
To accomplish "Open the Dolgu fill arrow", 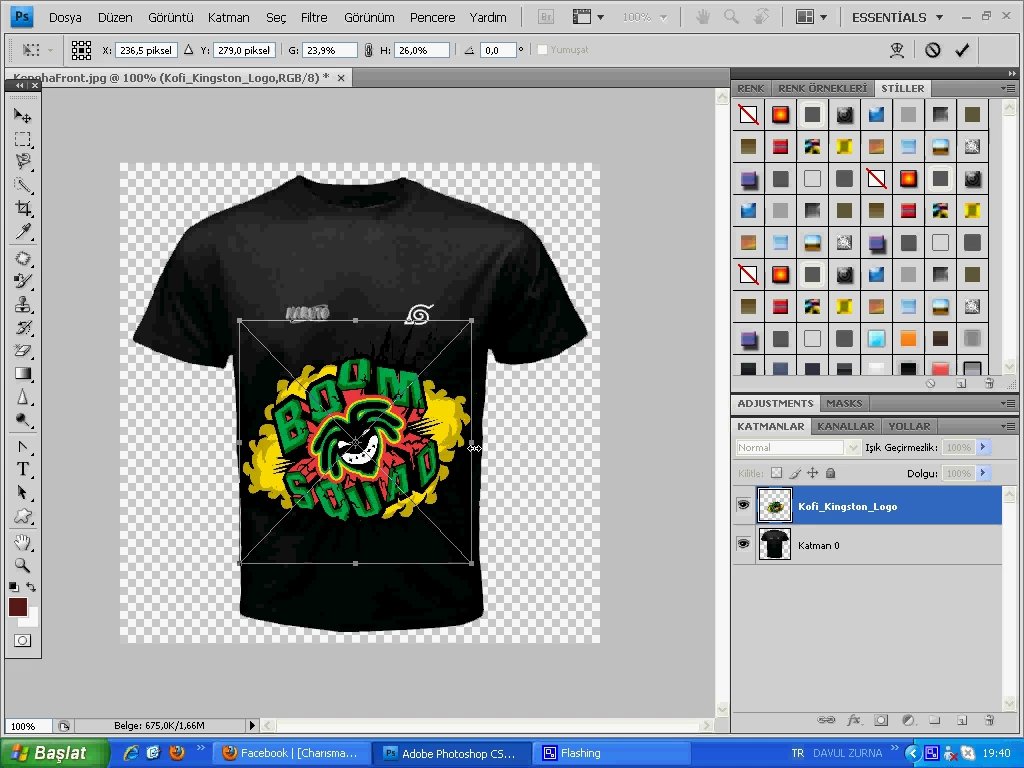I will click(984, 473).
